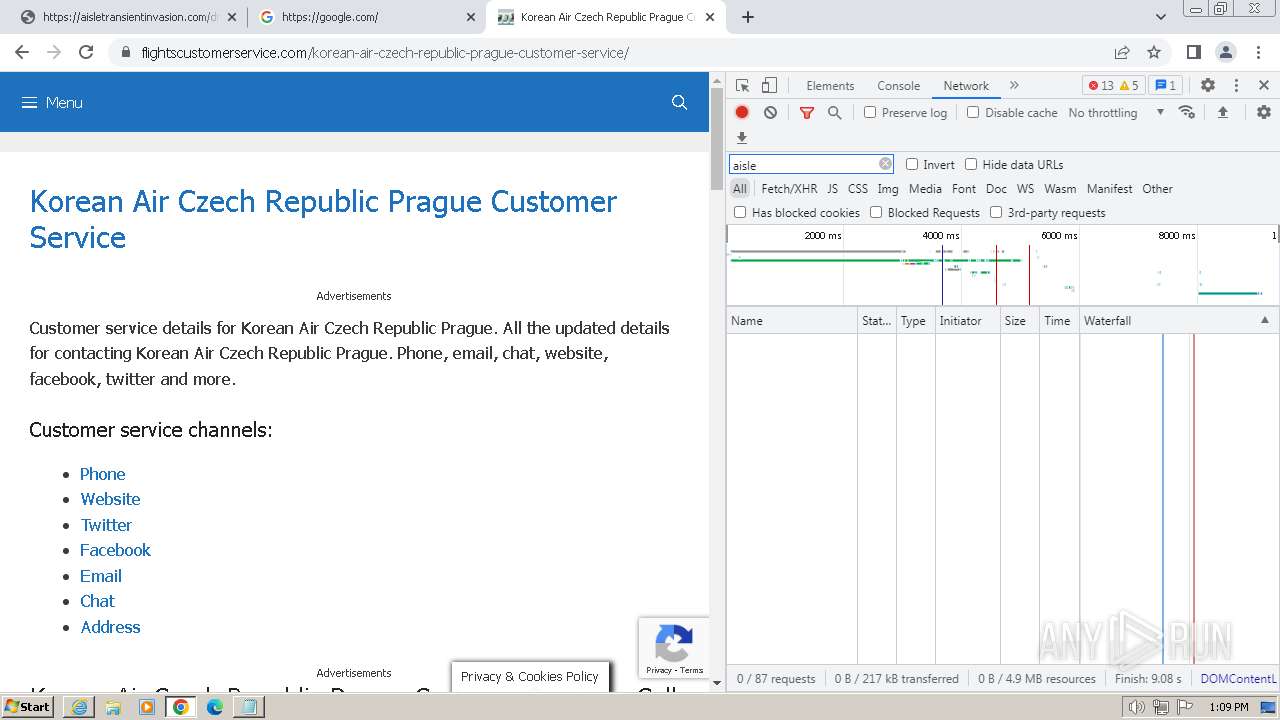Toggle the network filter funnel

(807, 113)
